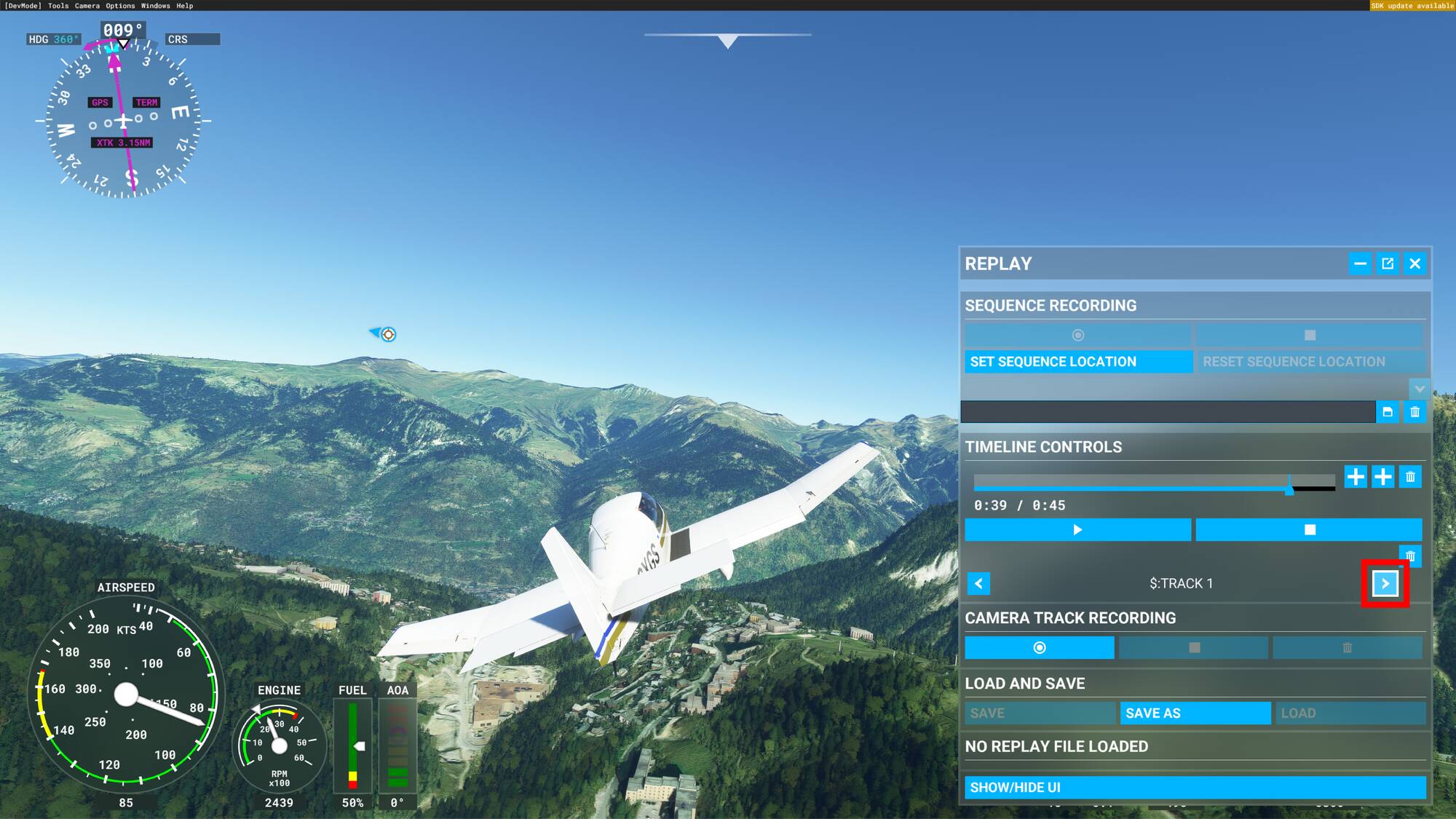Pop out the Replay panel to new window
The image size is (1456, 819).
coord(1388,264)
